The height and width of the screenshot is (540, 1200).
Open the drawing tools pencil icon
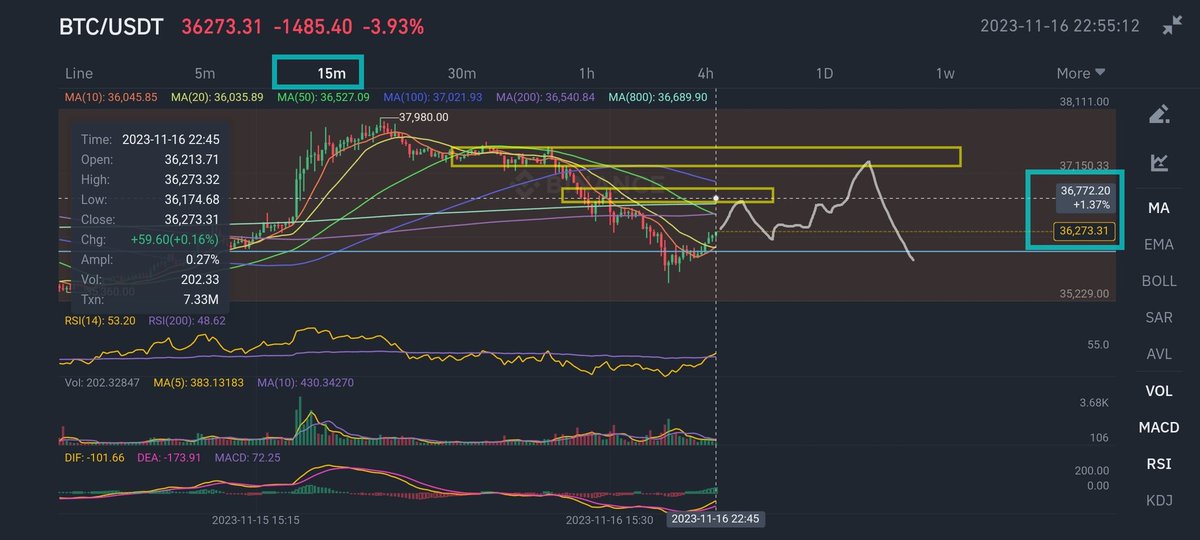tap(1159, 114)
